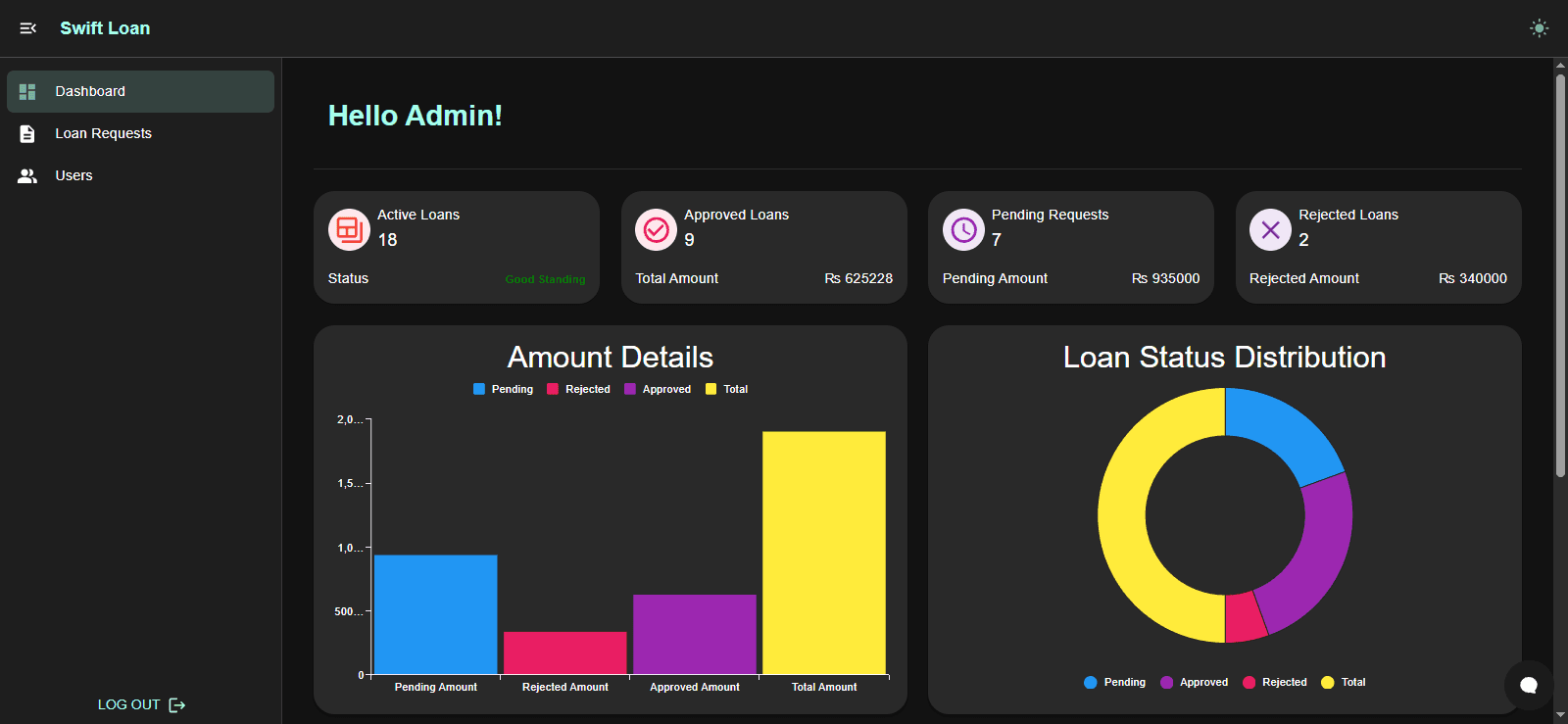Image resolution: width=1568 pixels, height=724 pixels.
Task: Click the 'Approved Amount' x-axis label
Action: coord(695,687)
